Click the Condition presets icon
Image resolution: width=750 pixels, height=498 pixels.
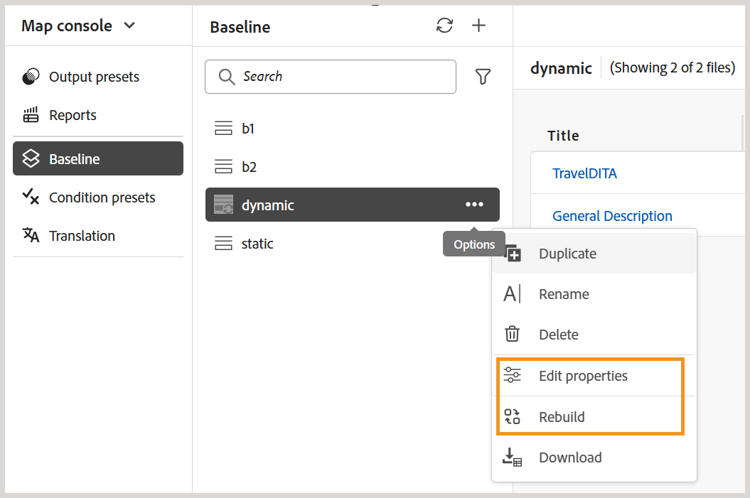pos(31,197)
